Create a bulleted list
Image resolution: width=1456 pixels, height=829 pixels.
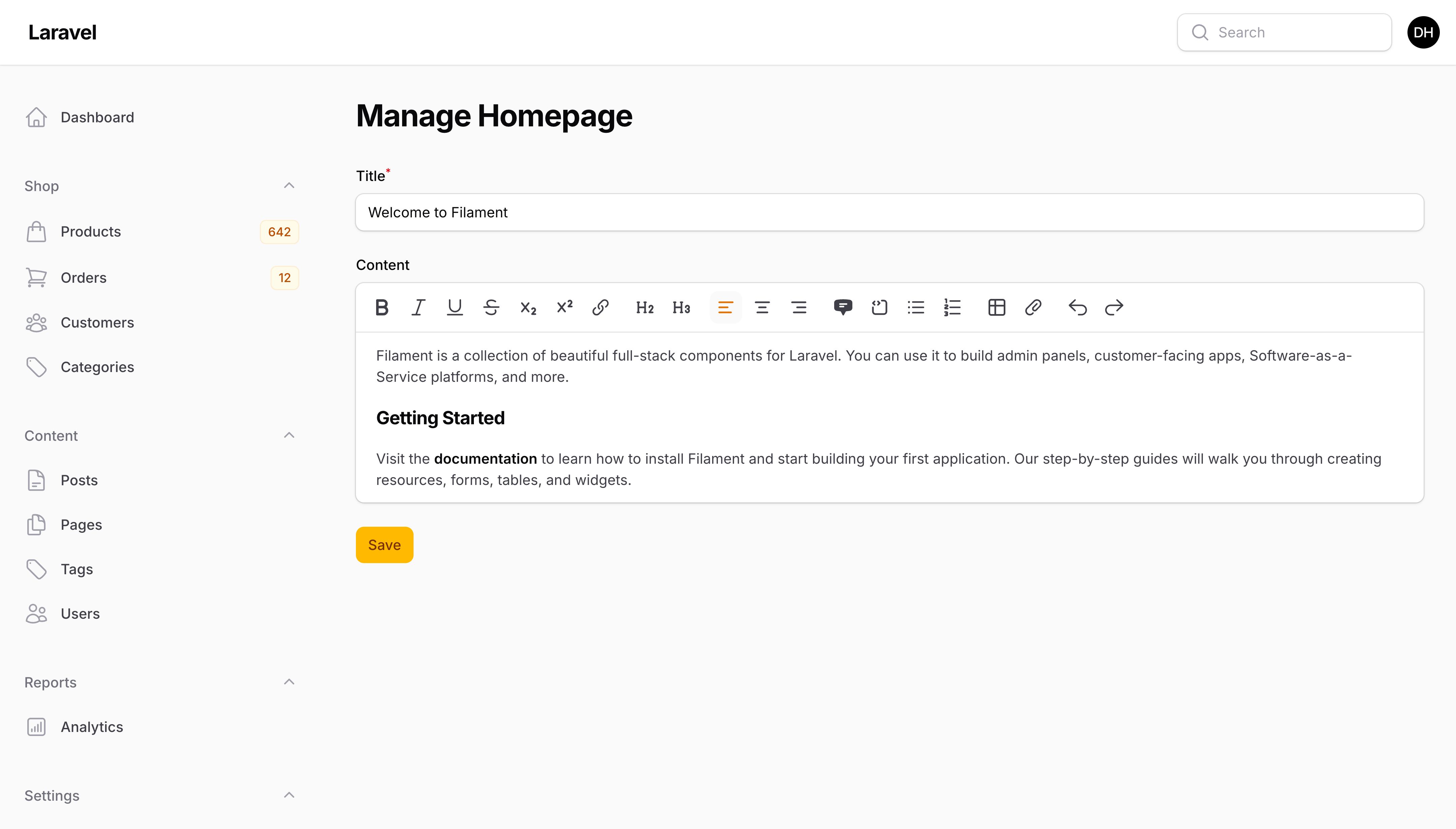[916, 307]
